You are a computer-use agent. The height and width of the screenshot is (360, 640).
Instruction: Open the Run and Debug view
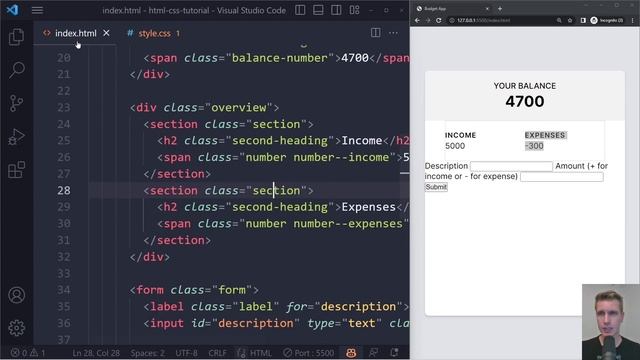(16, 137)
